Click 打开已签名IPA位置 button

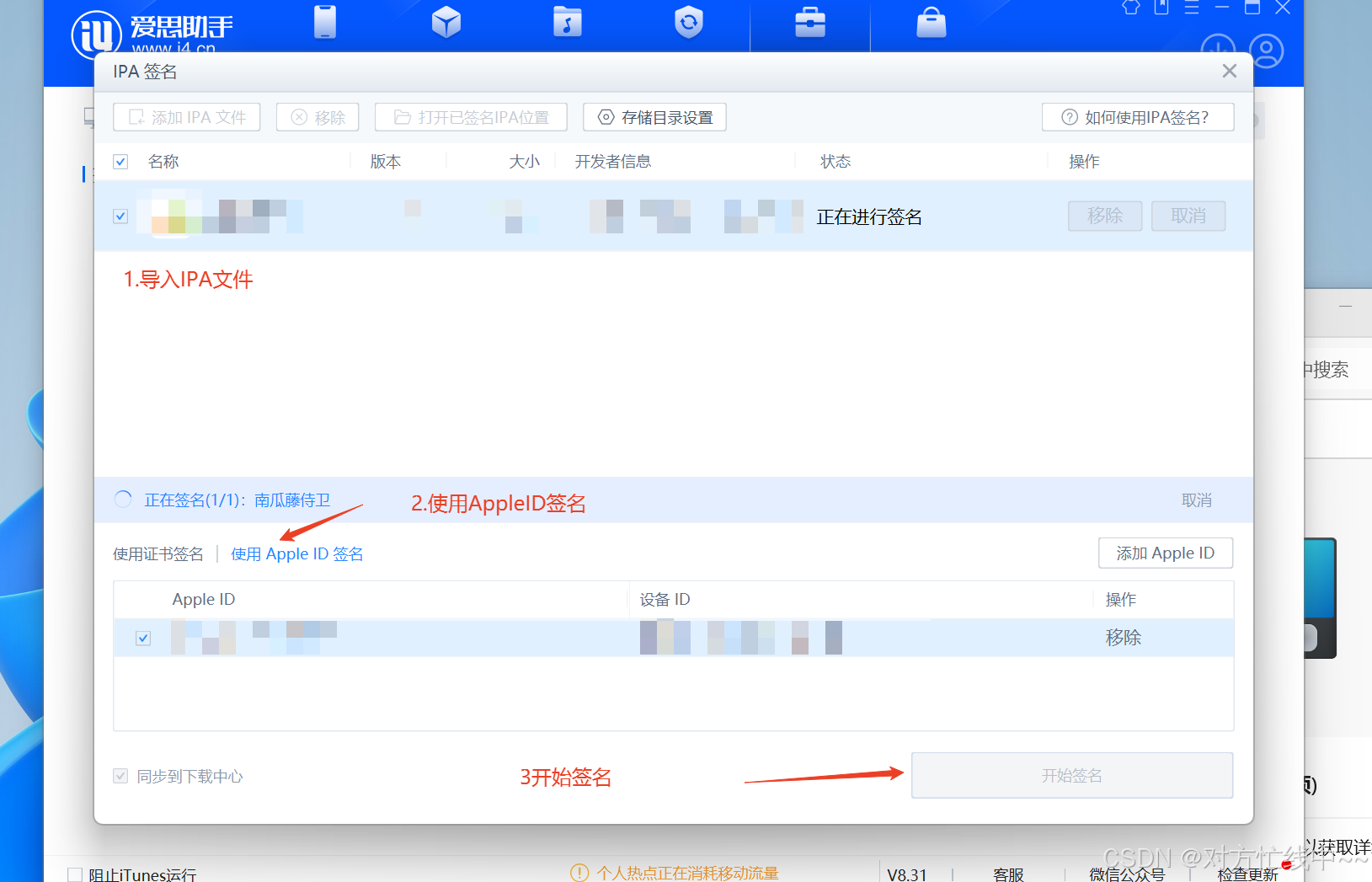[471, 117]
